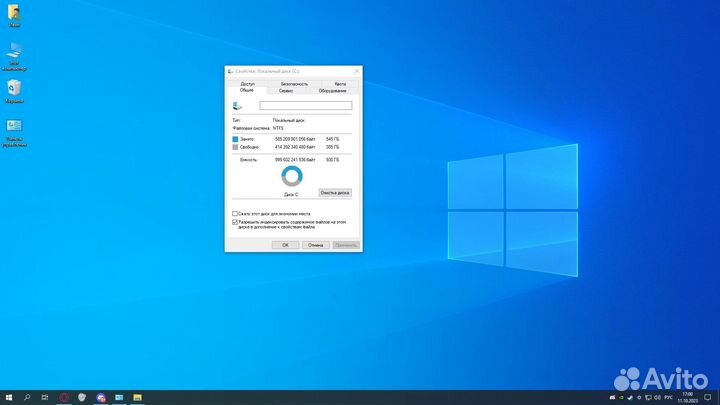Switch input language РУС indicator
720x405 pixels.
click(x=669, y=398)
